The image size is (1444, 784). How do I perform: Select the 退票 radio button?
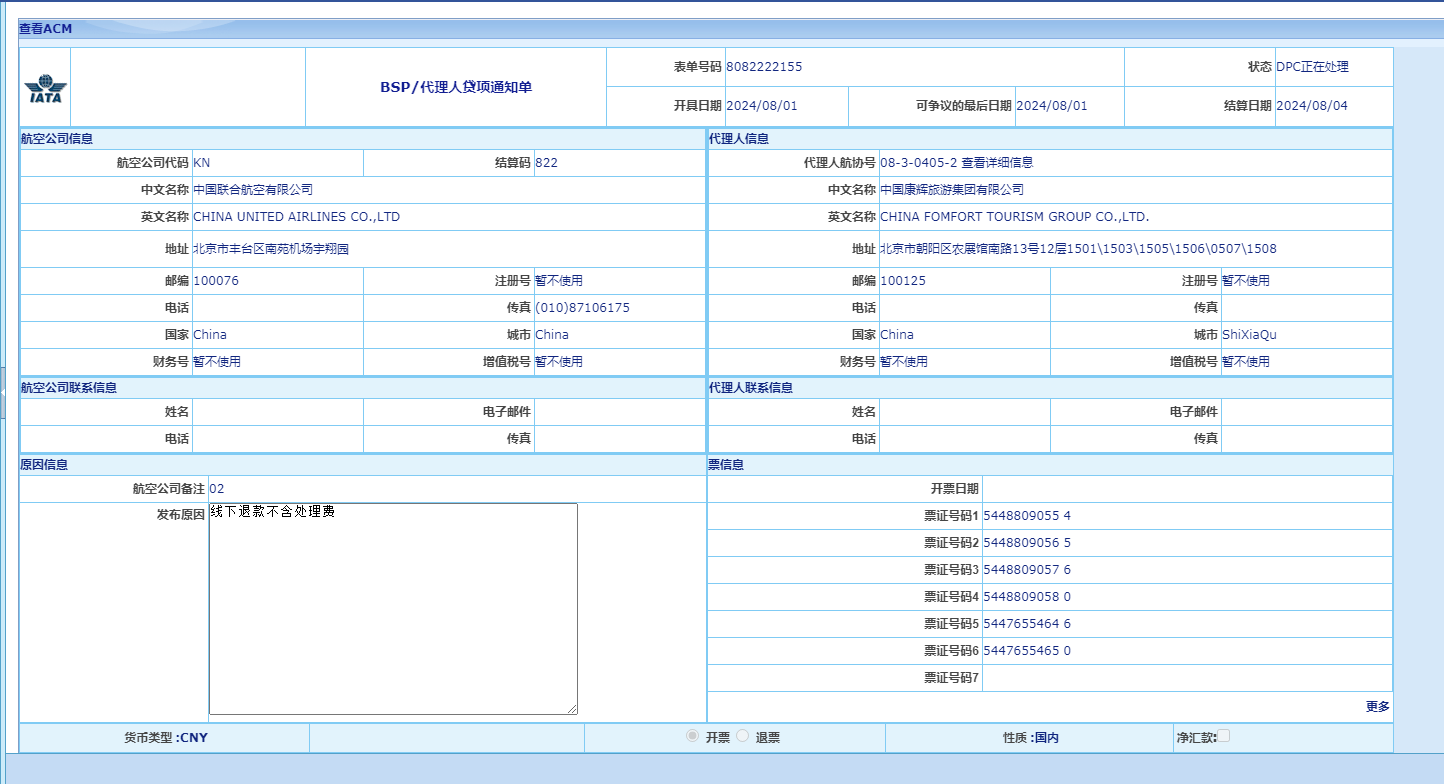tap(742, 737)
